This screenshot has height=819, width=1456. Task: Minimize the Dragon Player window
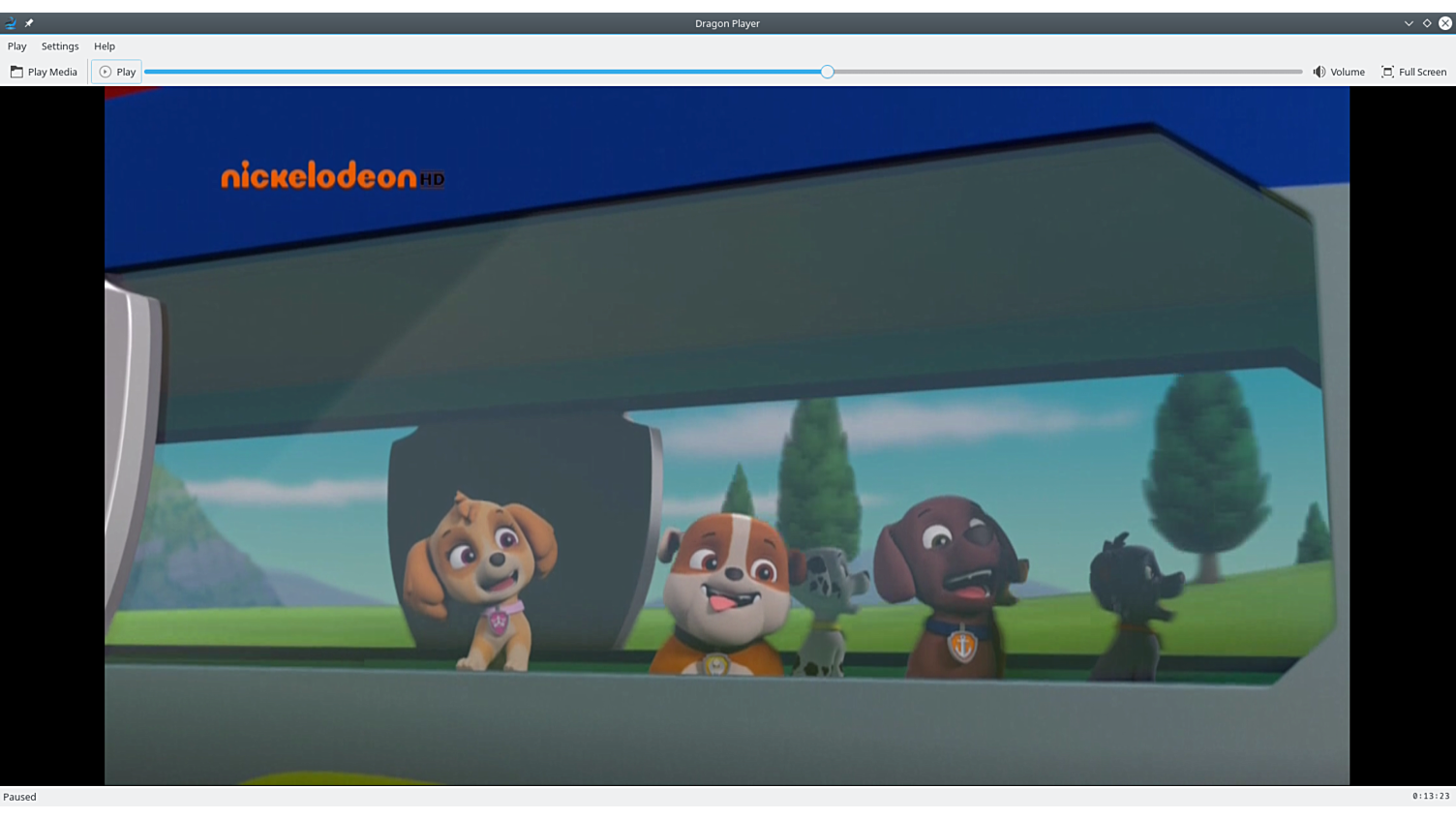pyautogui.click(x=1409, y=23)
